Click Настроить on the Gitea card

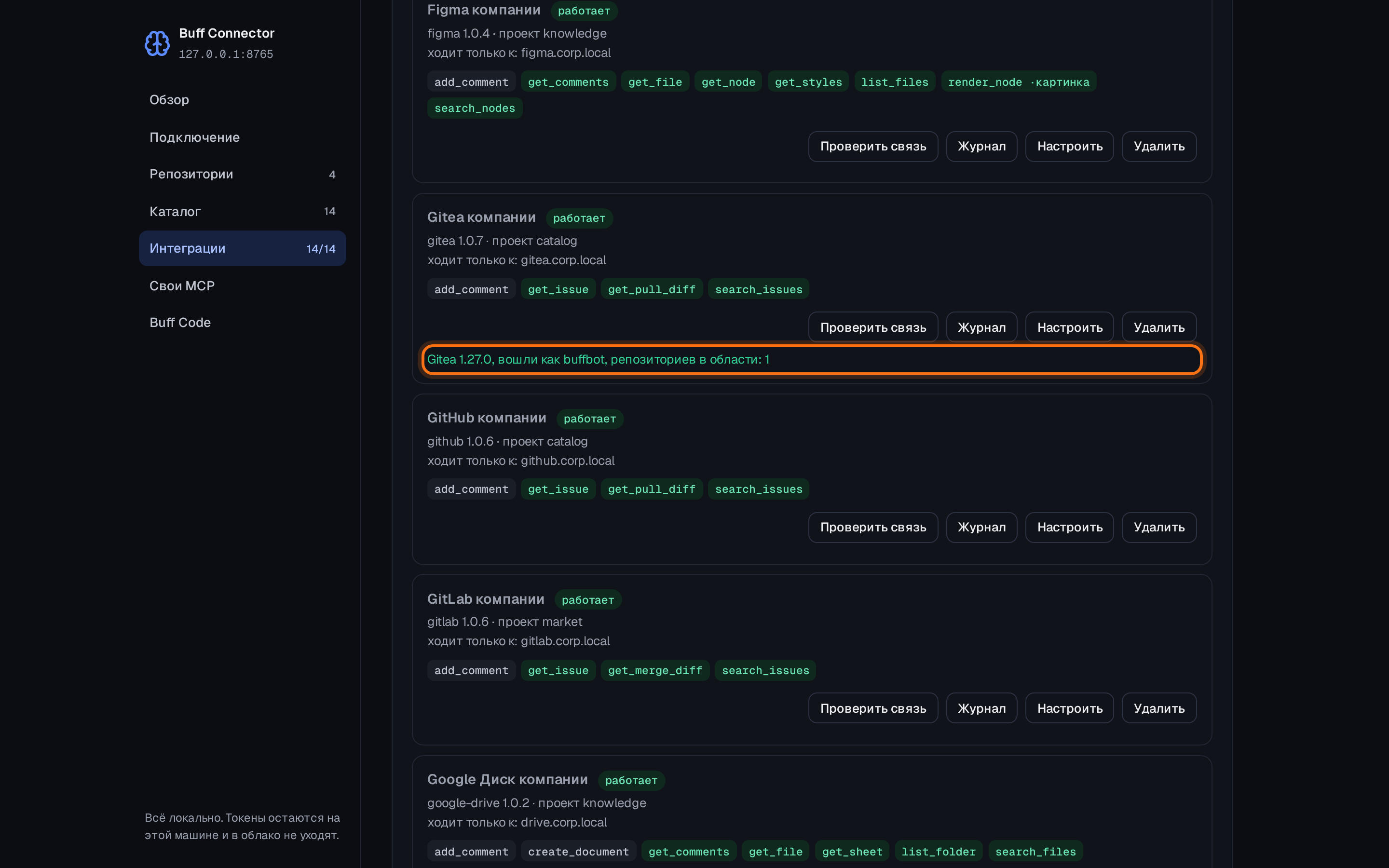click(x=1069, y=327)
